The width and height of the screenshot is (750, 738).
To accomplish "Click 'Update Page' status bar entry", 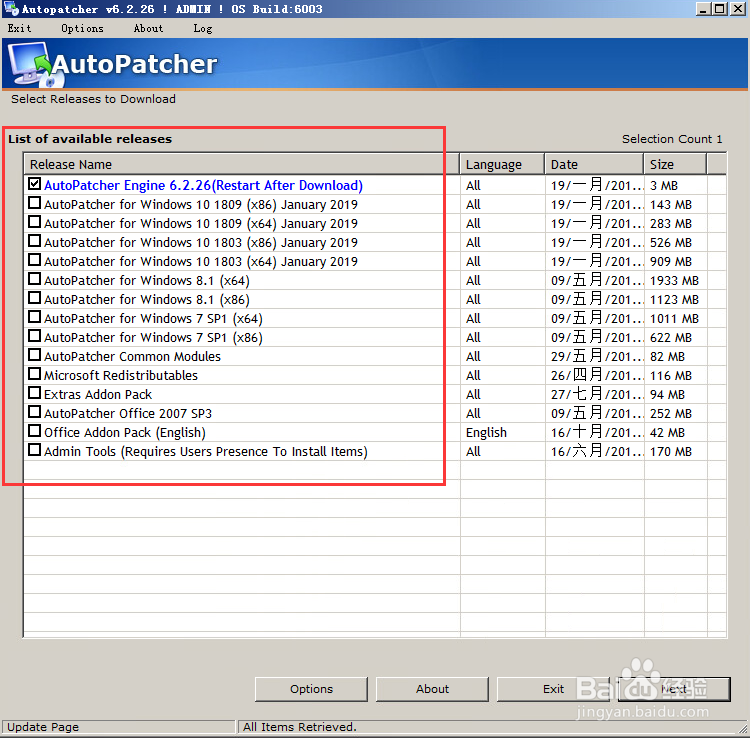I will click(x=43, y=727).
